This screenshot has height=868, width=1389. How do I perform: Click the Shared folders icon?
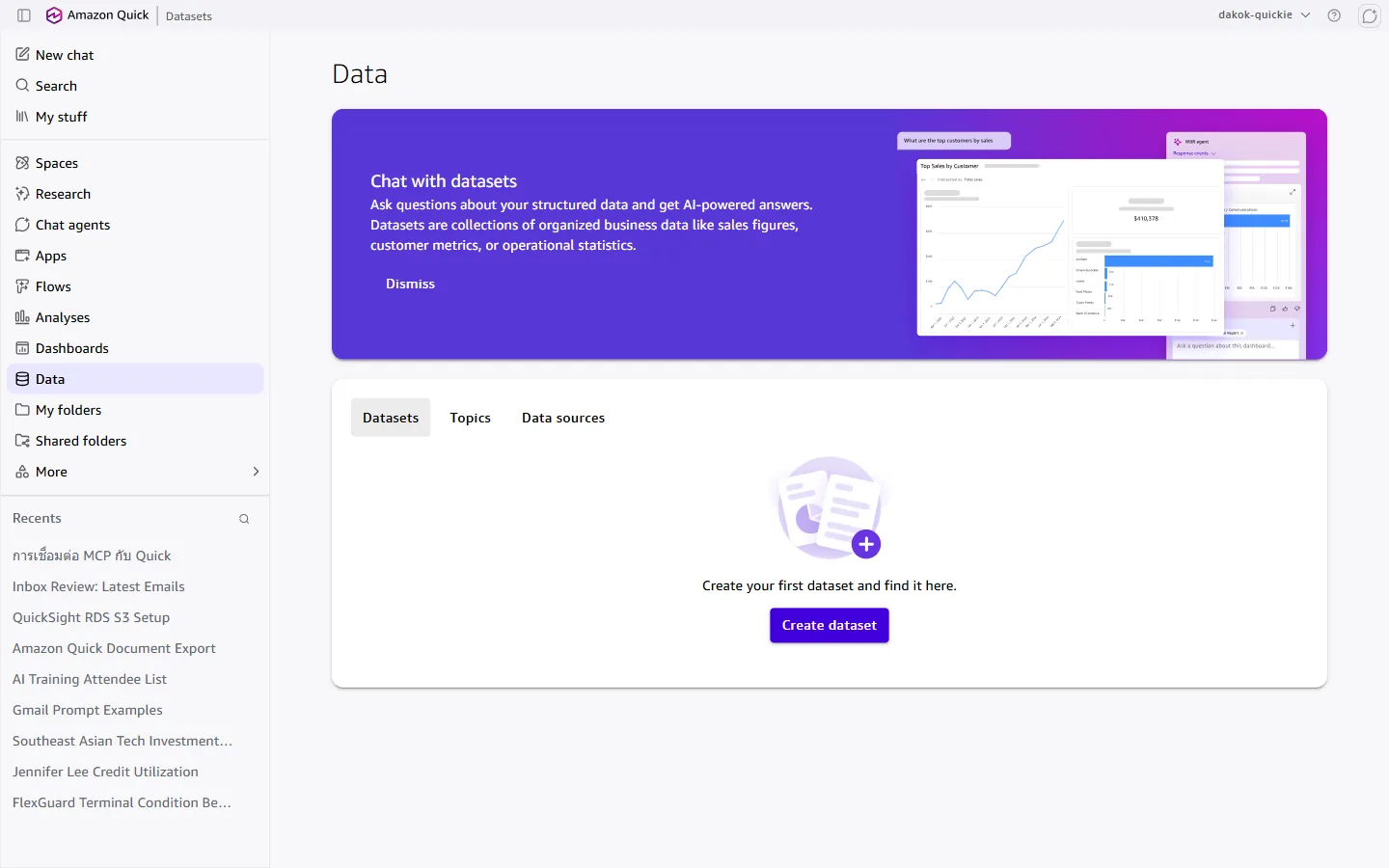click(22, 441)
